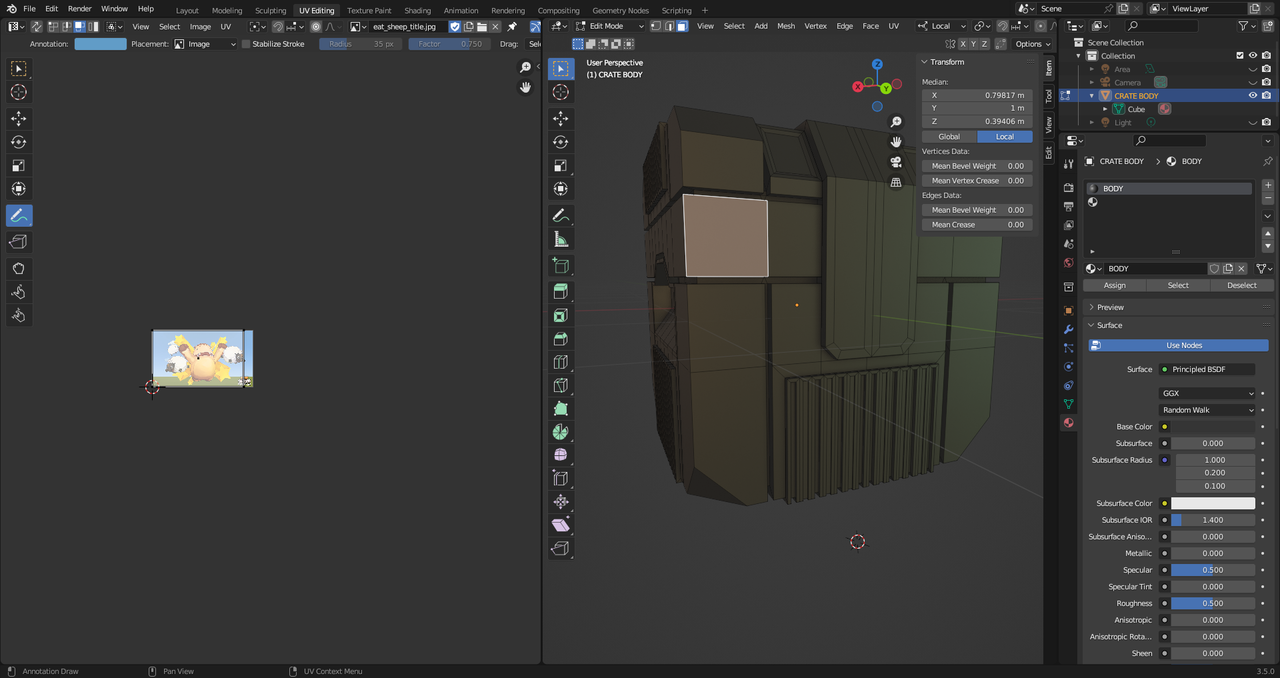This screenshot has width=1280, height=678.
Task: Click the Extrude Region tool
Action: 561,291
